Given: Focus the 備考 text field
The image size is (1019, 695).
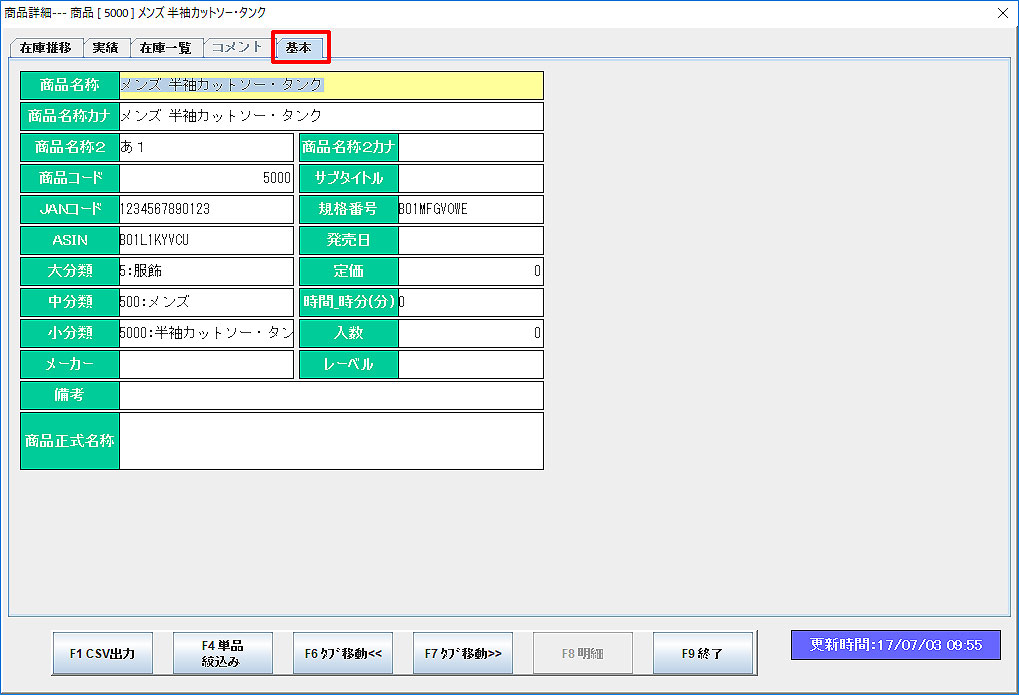Looking at the screenshot, I should pos(331,395).
